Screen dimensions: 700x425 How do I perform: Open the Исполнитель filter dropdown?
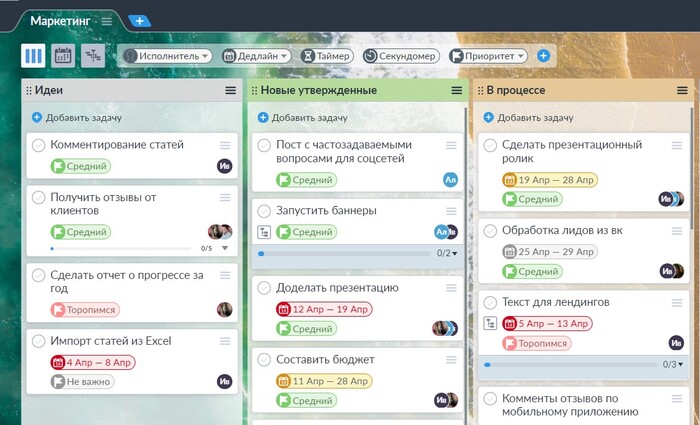pos(167,56)
